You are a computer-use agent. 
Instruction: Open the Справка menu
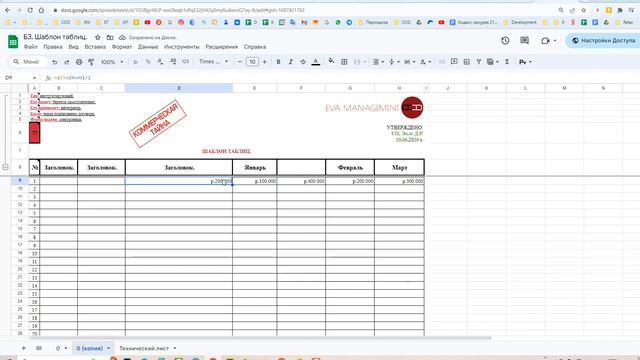coord(255,47)
